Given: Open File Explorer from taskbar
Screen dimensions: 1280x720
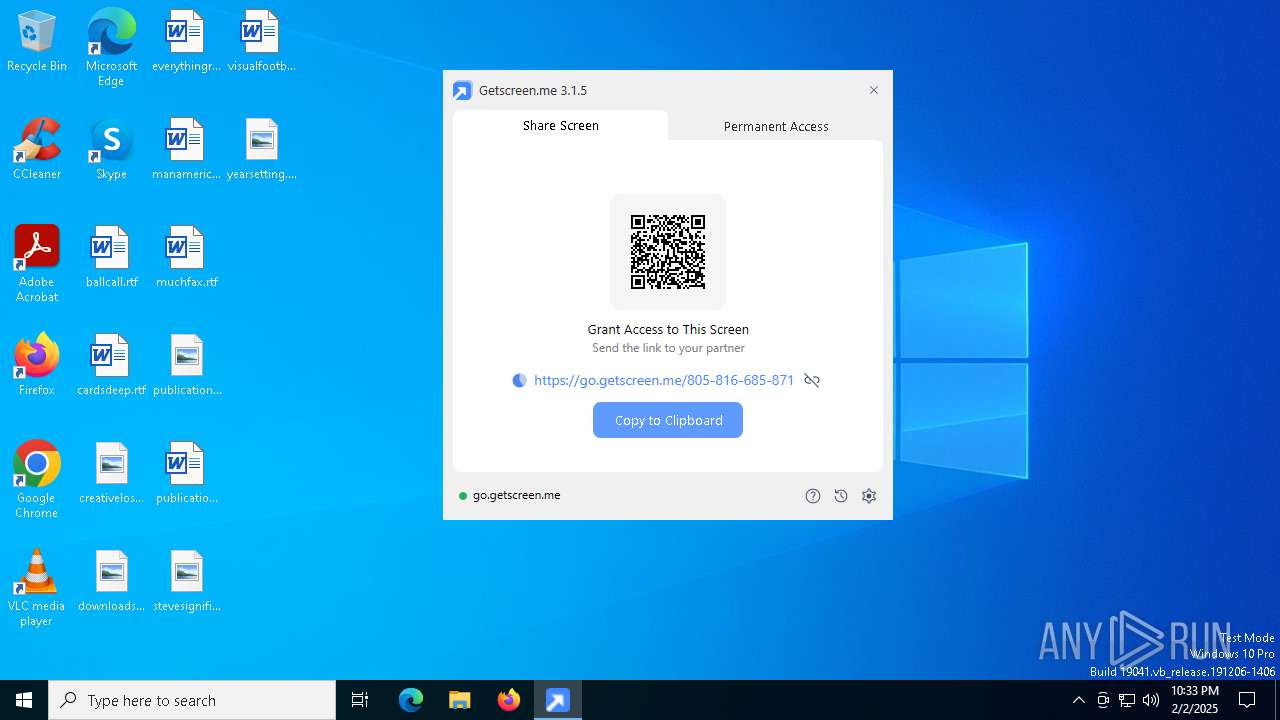Looking at the screenshot, I should coord(459,700).
